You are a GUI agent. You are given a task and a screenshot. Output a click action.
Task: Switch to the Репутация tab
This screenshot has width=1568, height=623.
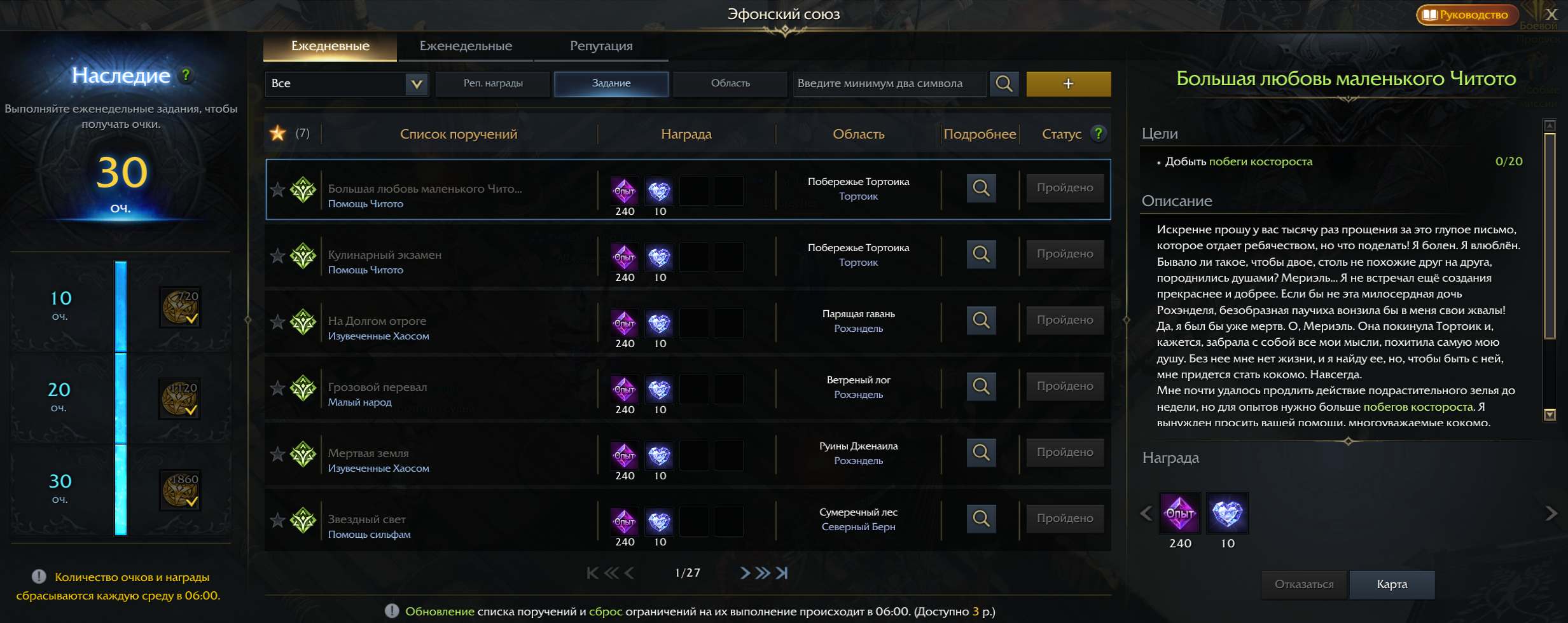click(601, 46)
